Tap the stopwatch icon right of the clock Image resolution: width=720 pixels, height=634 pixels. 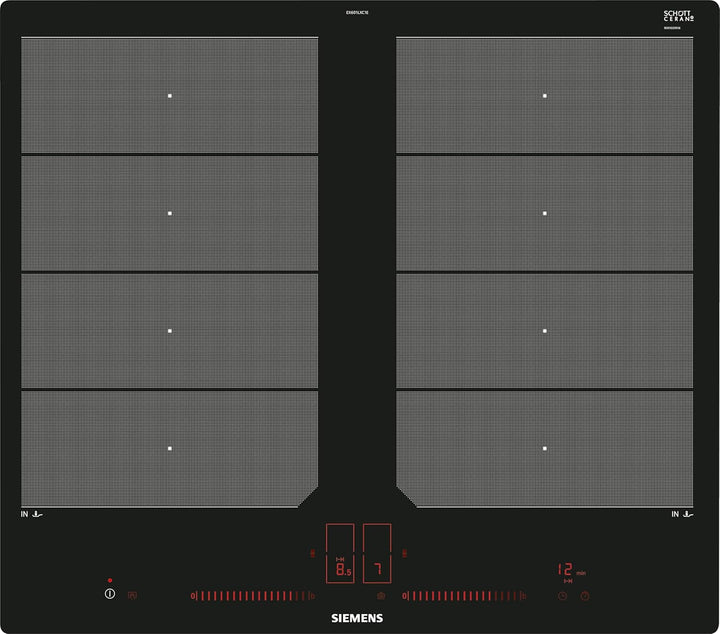(585, 596)
